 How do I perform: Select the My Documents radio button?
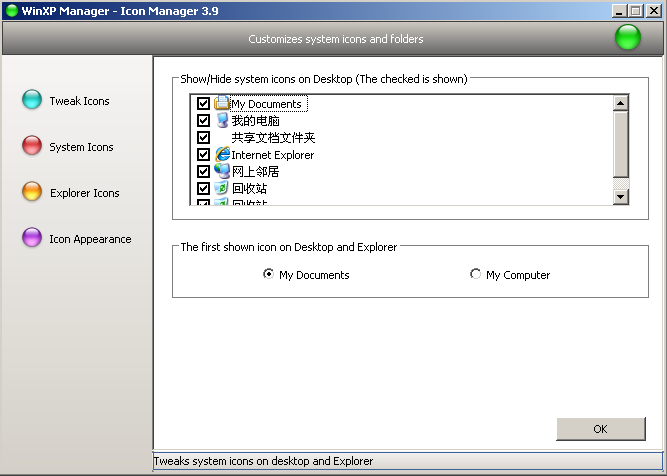268,275
